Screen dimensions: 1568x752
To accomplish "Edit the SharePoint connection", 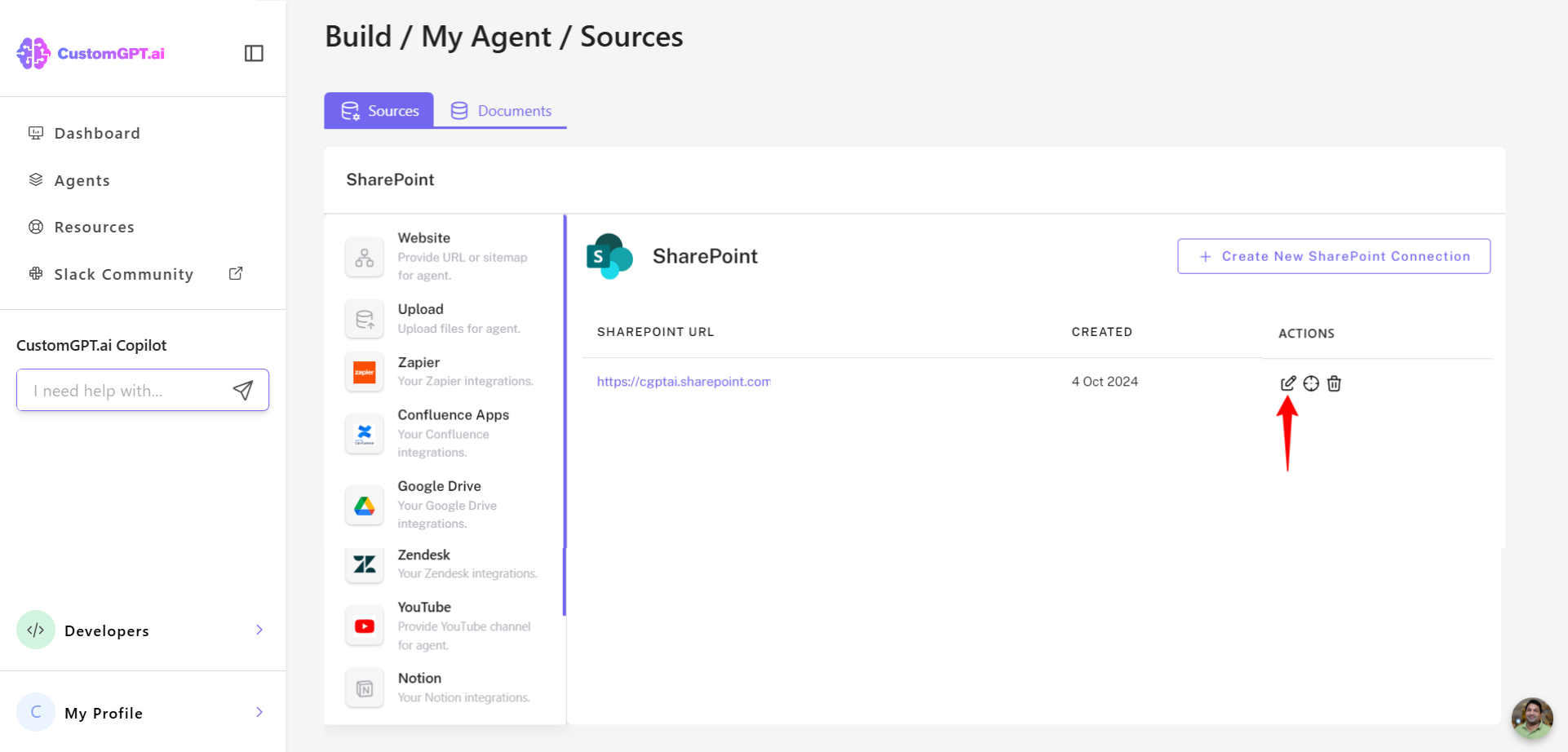I will point(1288,383).
